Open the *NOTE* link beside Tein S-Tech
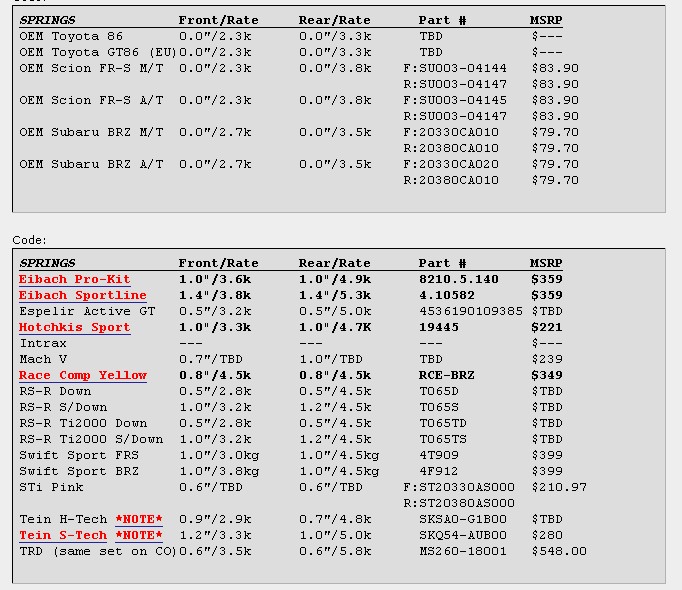Image resolution: width=682 pixels, height=590 pixels. 139,536
